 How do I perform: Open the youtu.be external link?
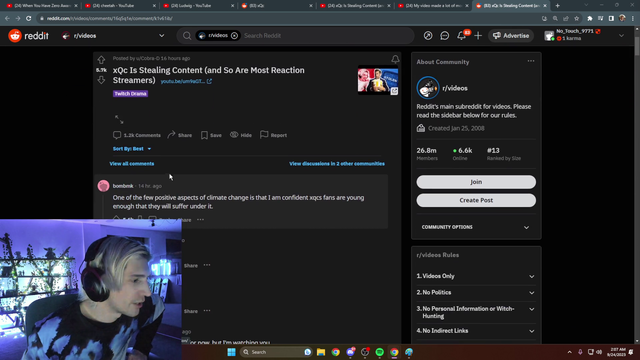[186, 81]
